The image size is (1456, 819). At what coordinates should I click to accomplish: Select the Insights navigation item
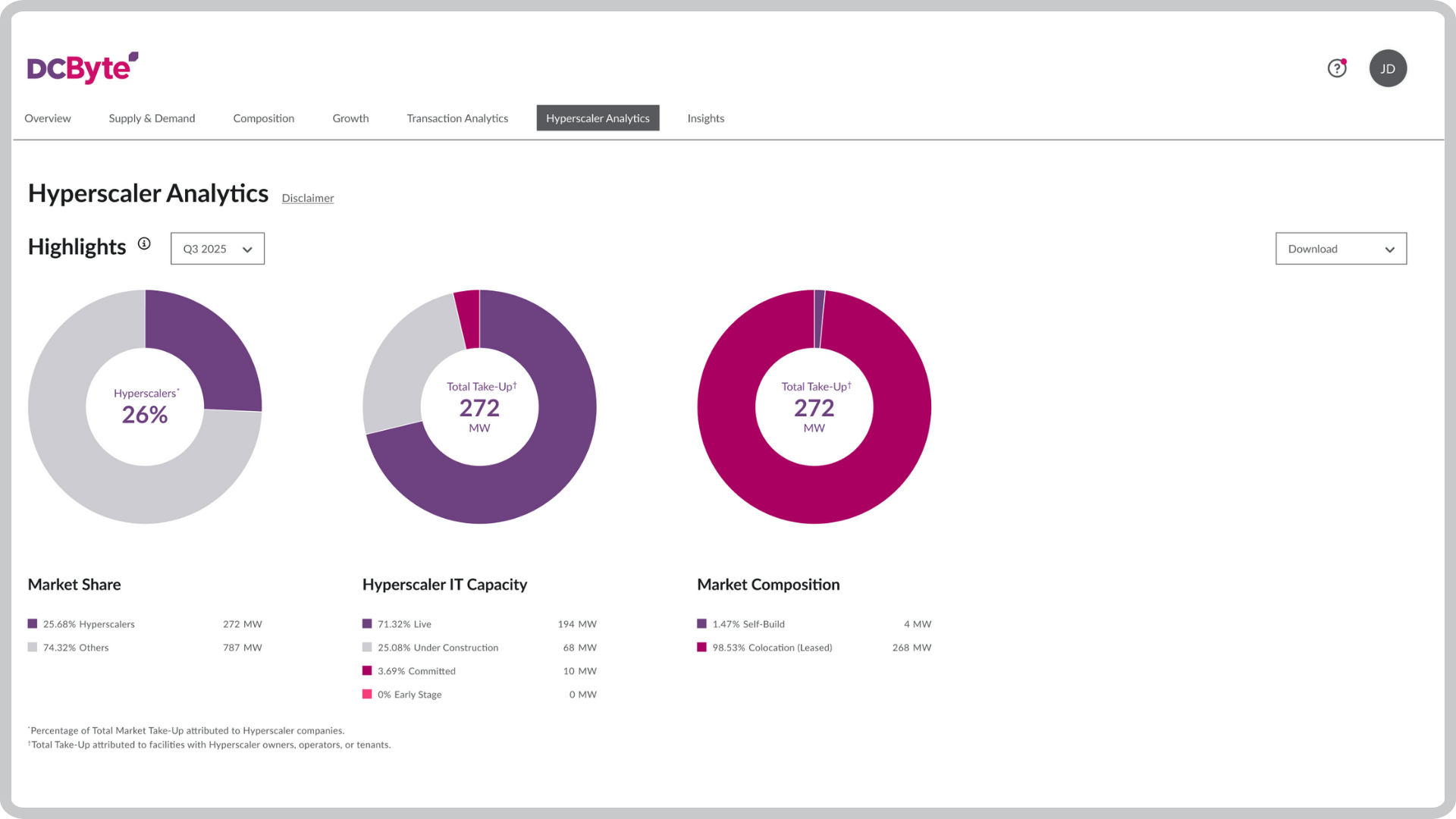pyautogui.click(x=705, y=118)
